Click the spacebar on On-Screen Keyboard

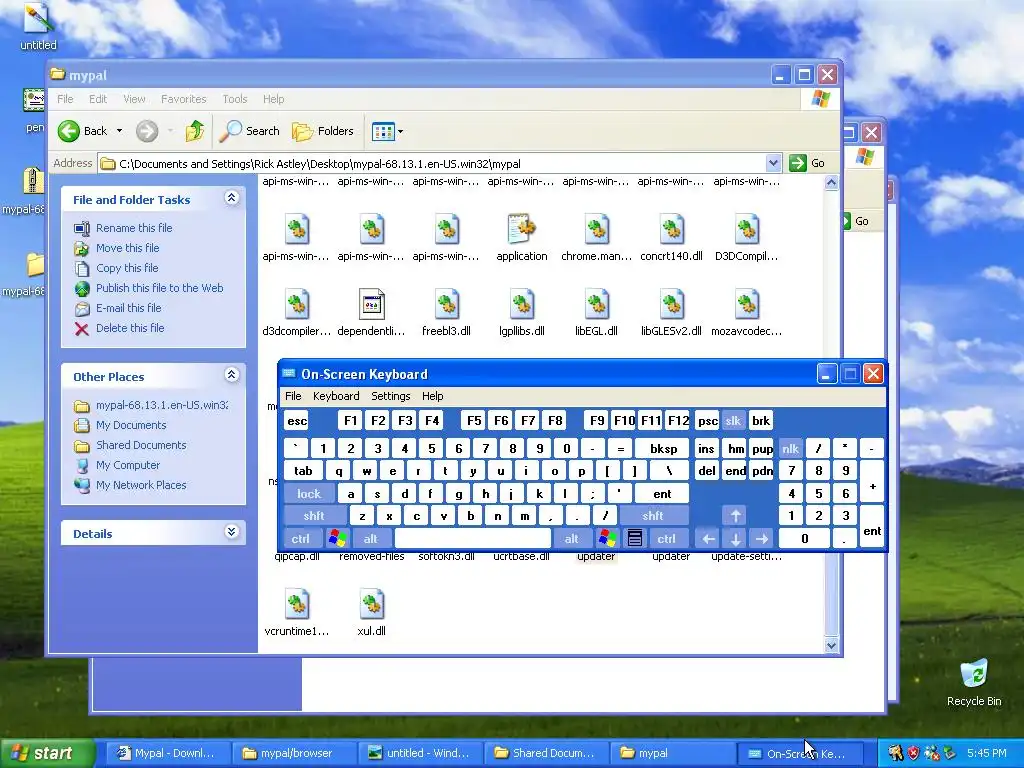pyautogui.click(x=473, y=539)
